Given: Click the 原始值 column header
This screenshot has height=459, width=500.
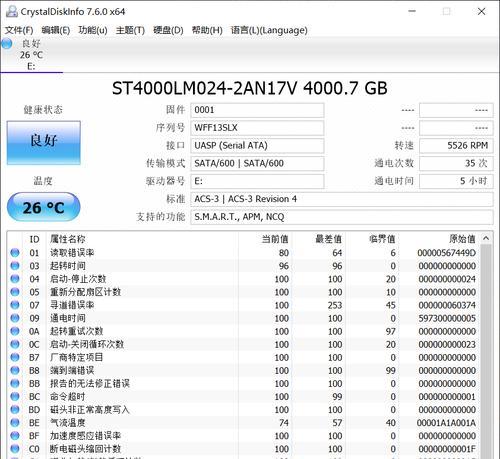Looking at the screenshot, I should pos(462,239).
